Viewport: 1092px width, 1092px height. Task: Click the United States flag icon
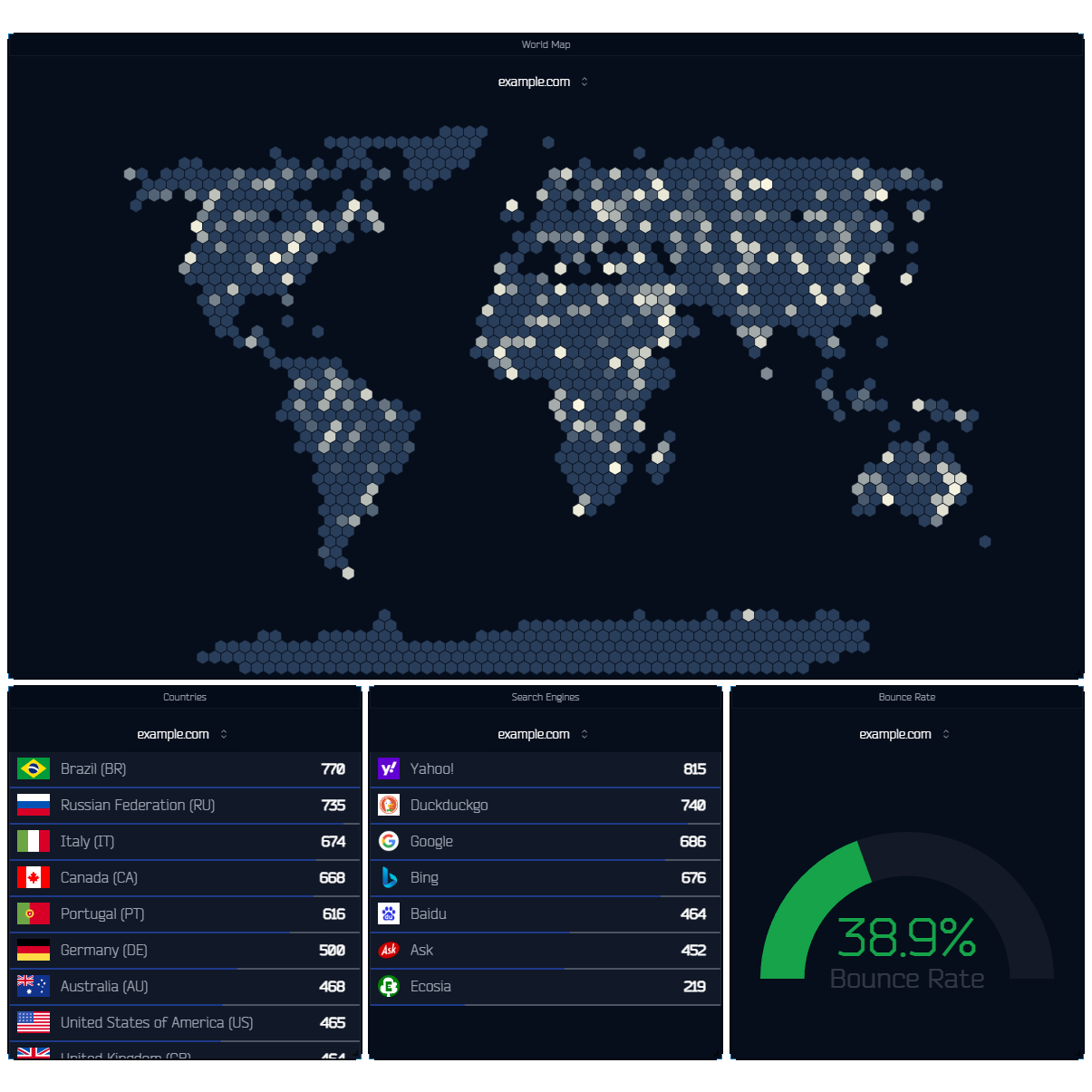point(34,1022)
